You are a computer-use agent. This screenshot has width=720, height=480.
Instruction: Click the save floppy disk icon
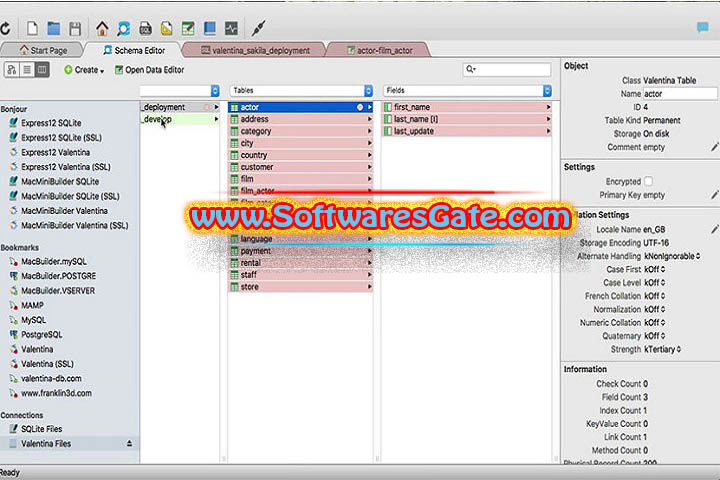[75, 28]
